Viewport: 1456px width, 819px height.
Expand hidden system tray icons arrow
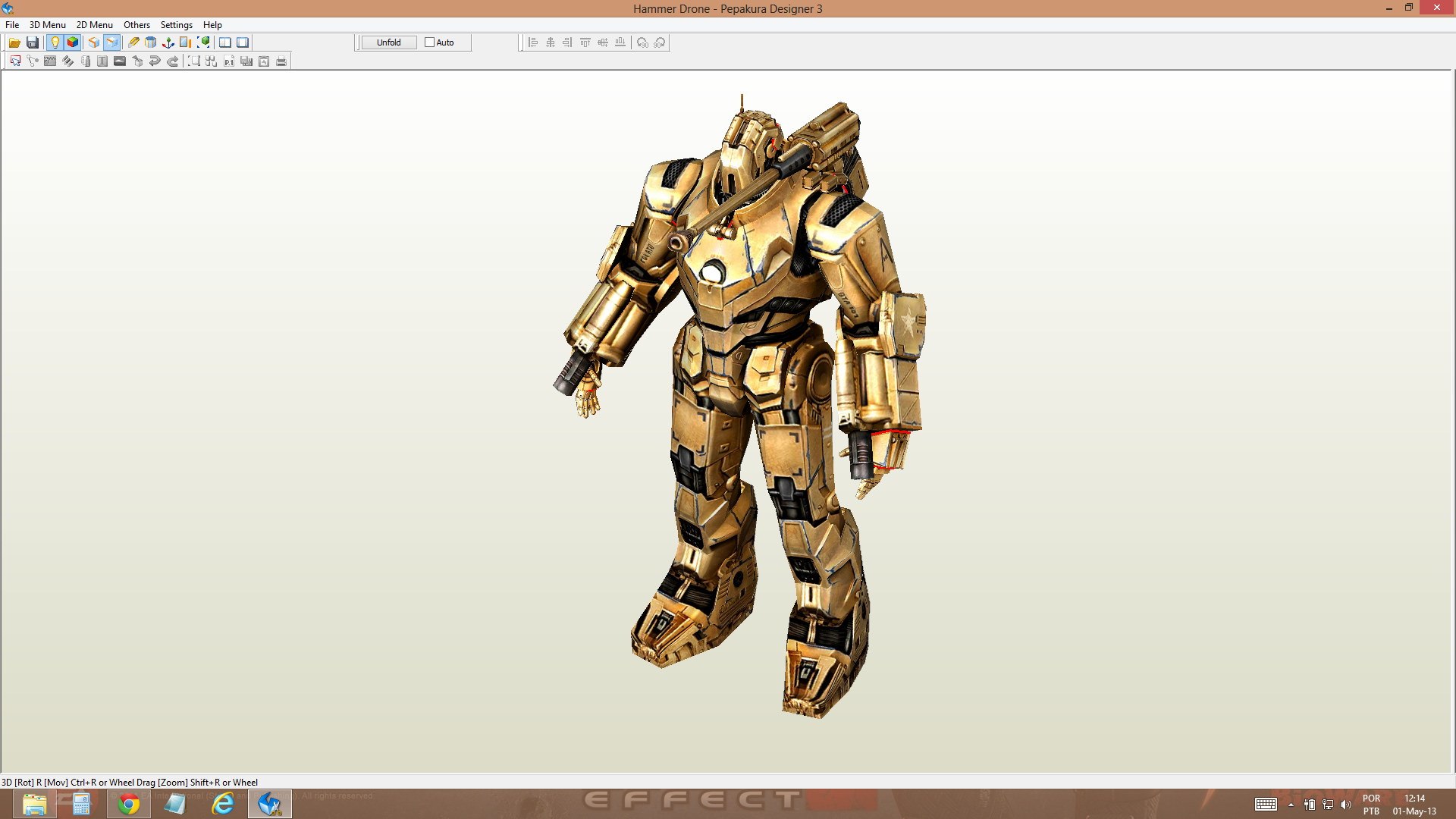pos(1291,805)
